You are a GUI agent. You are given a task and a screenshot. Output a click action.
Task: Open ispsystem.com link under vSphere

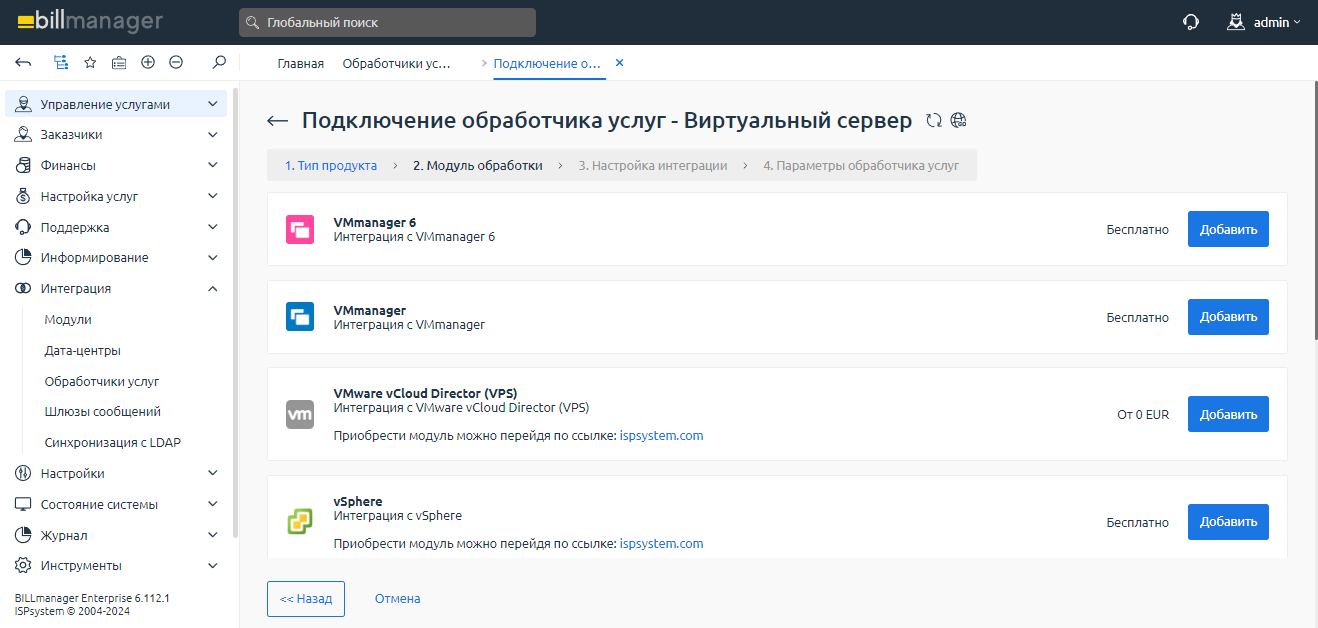coord(661,544)
